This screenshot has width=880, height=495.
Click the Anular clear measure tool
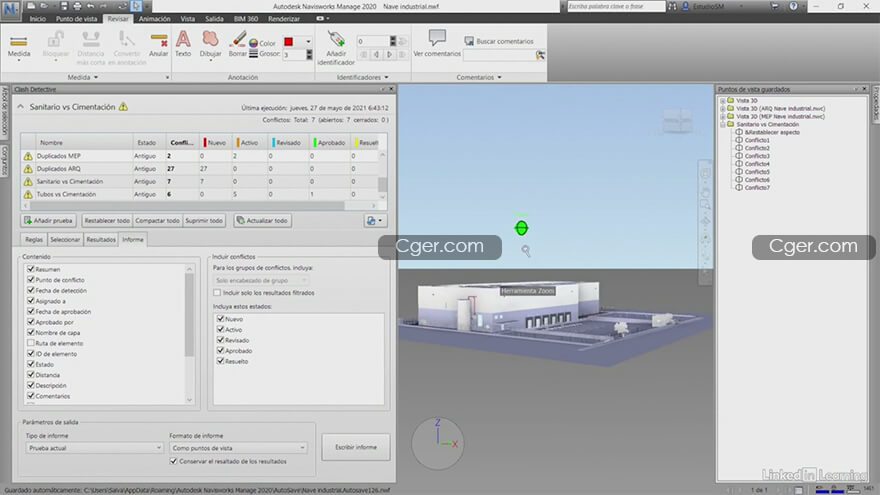(x=159, y=45)
